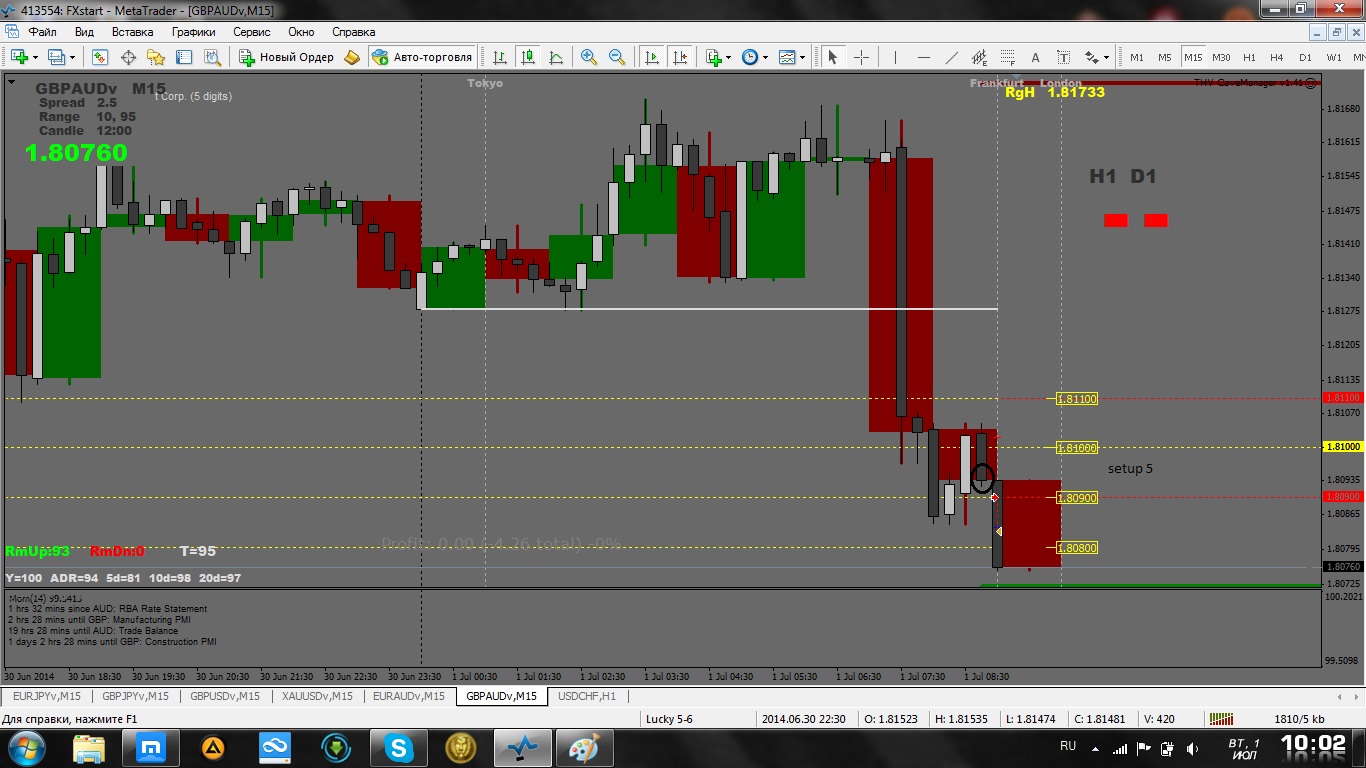Switch to the EURJPYv,M15 chart tab
The height and width of the screenshot is (768, 1366).
point(47,696)
